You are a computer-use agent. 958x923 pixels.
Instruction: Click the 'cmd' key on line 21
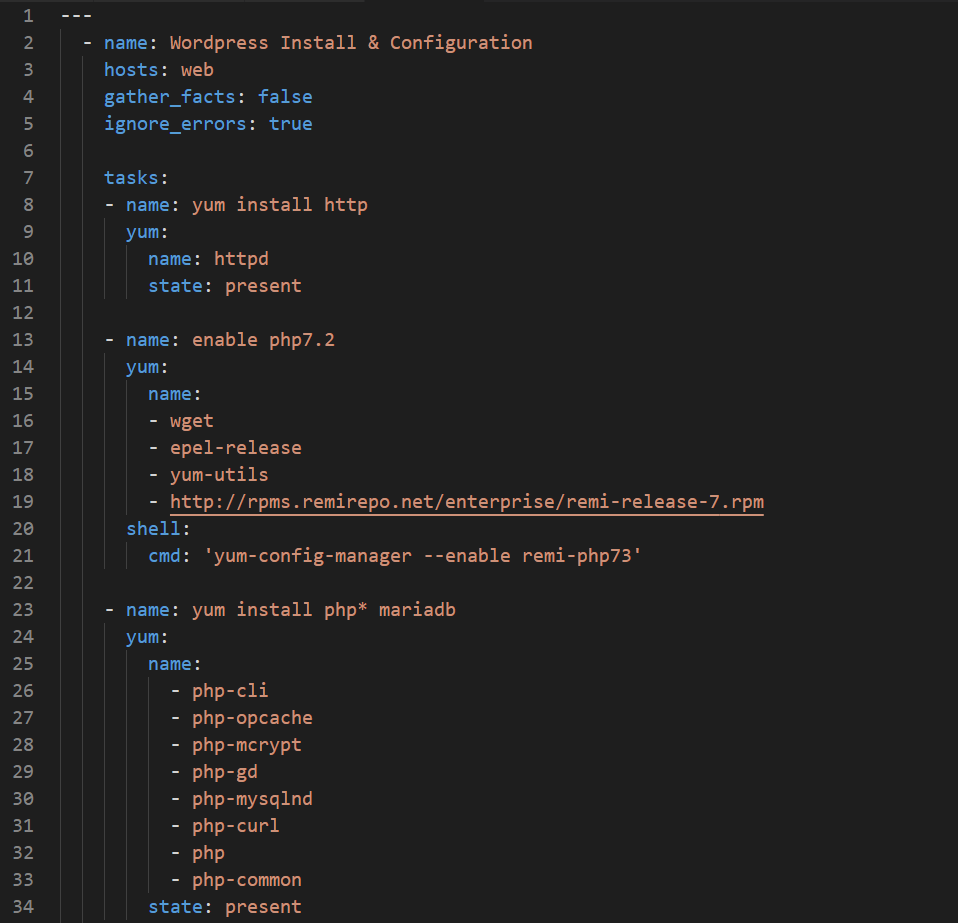pos(164,556)
